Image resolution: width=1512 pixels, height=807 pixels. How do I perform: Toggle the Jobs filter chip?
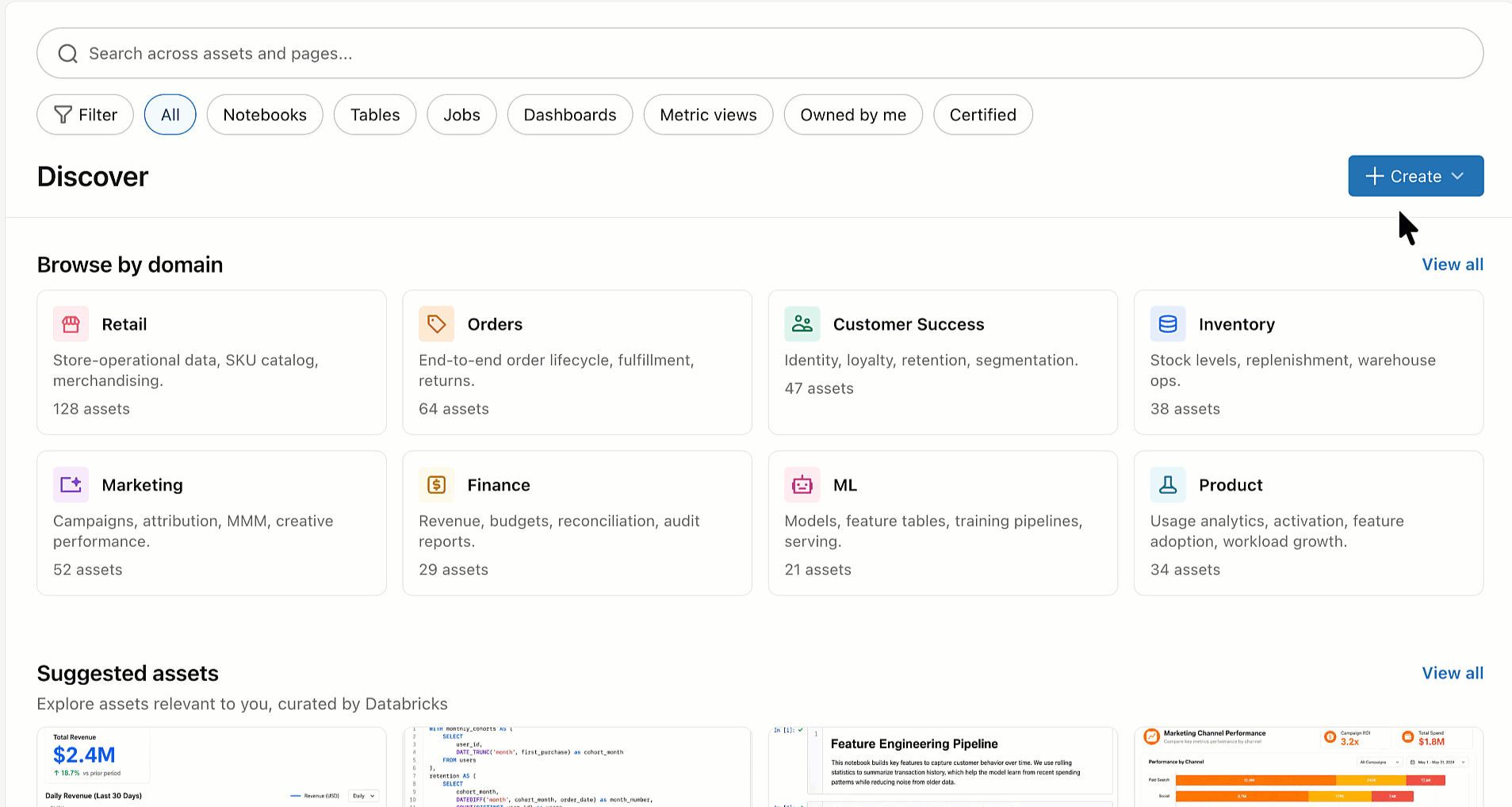click(461, 115)
